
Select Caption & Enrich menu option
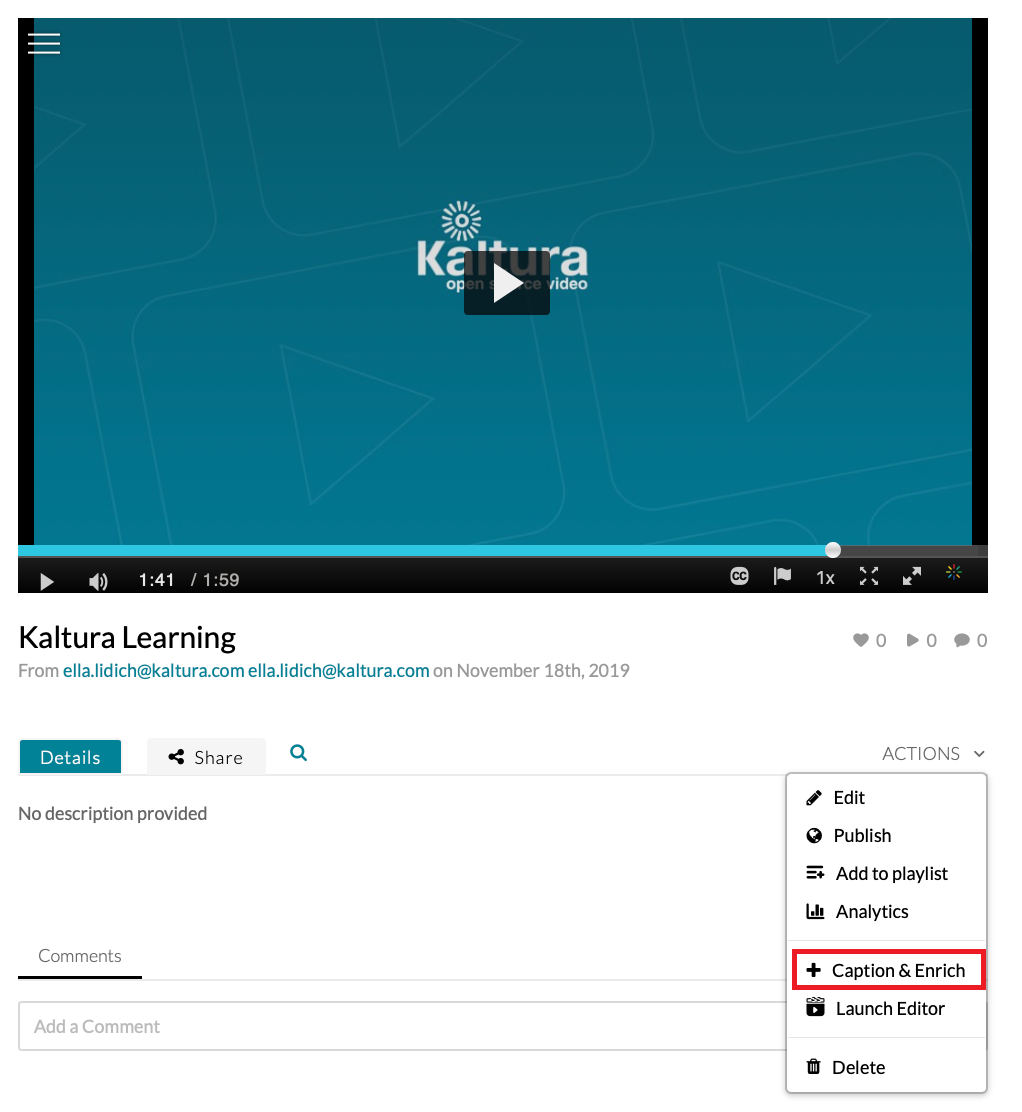888,970
